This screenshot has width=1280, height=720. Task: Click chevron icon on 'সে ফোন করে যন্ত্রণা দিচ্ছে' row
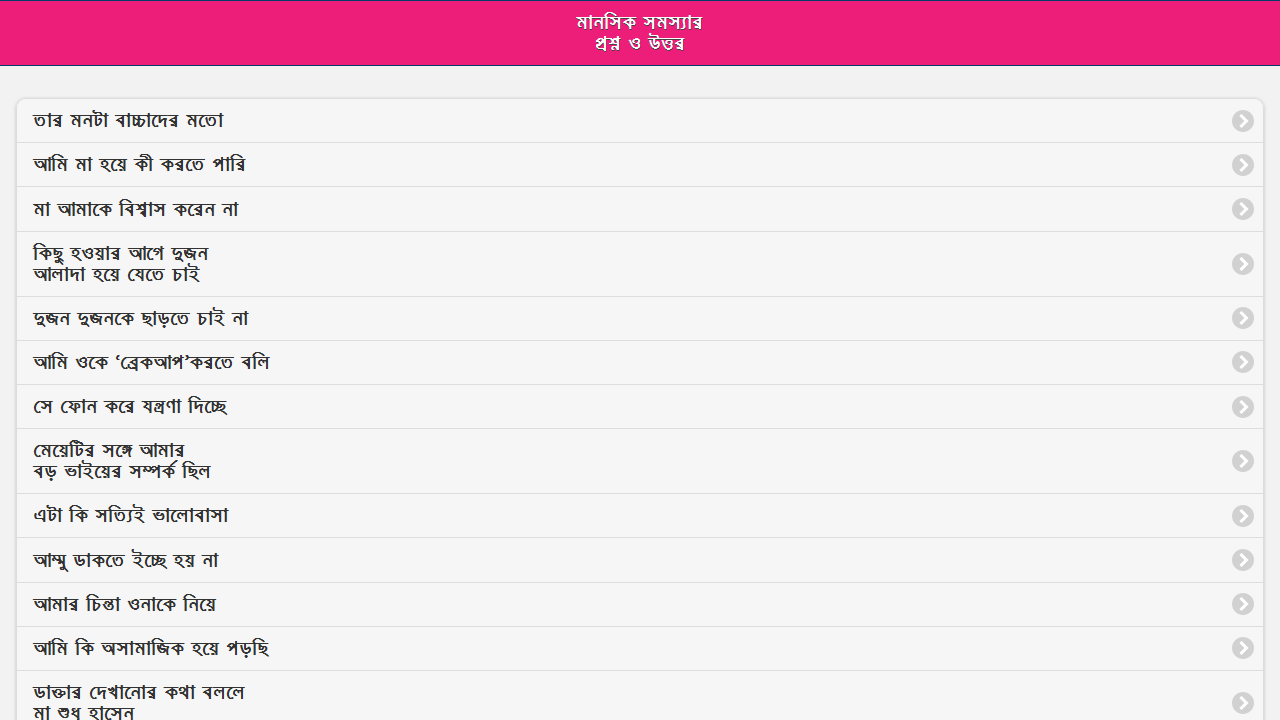tap(1242, 407)
